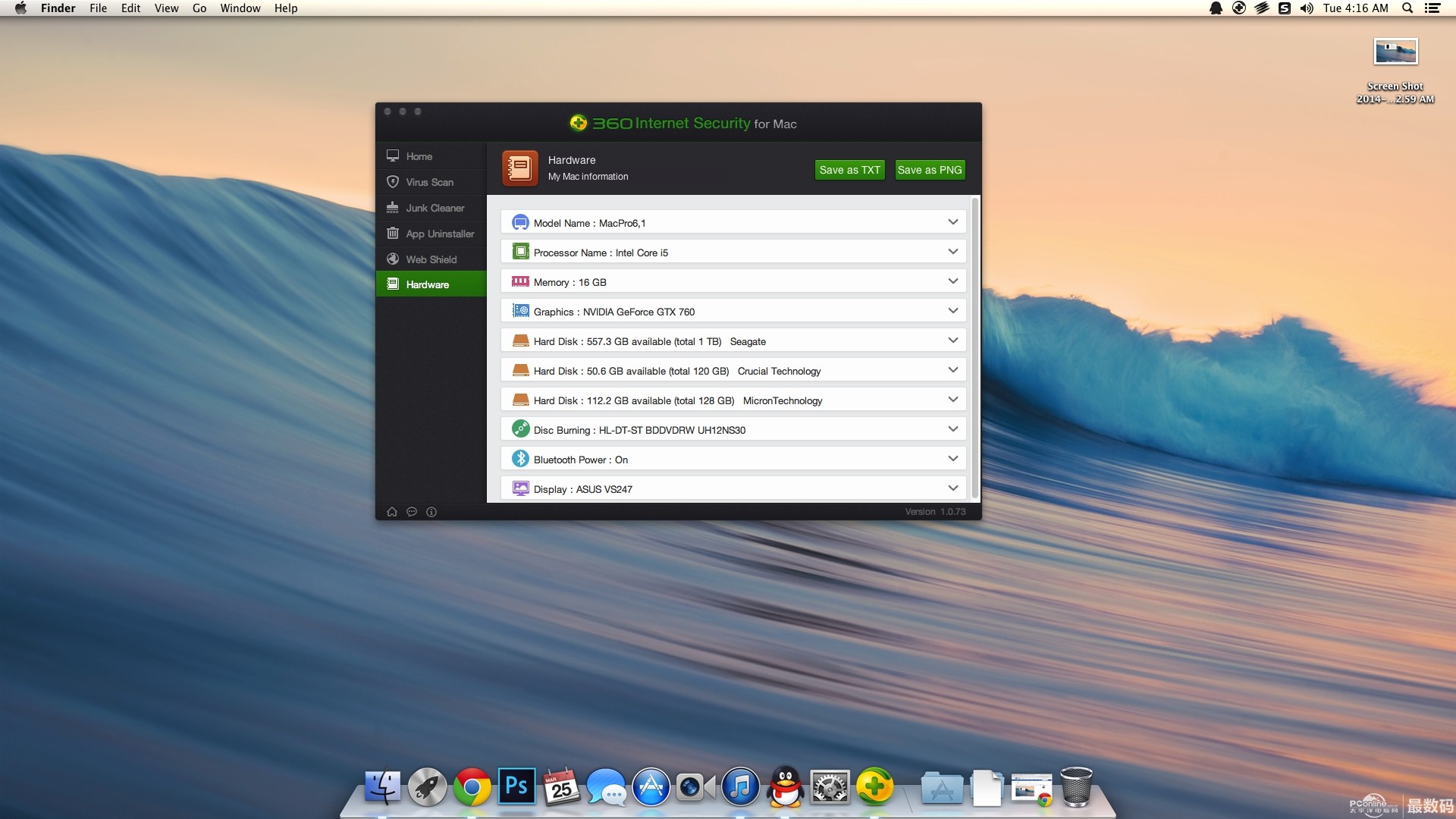Open Finder from the Dock
This screenshot has height=819, width=1456.
coord(382,787)
